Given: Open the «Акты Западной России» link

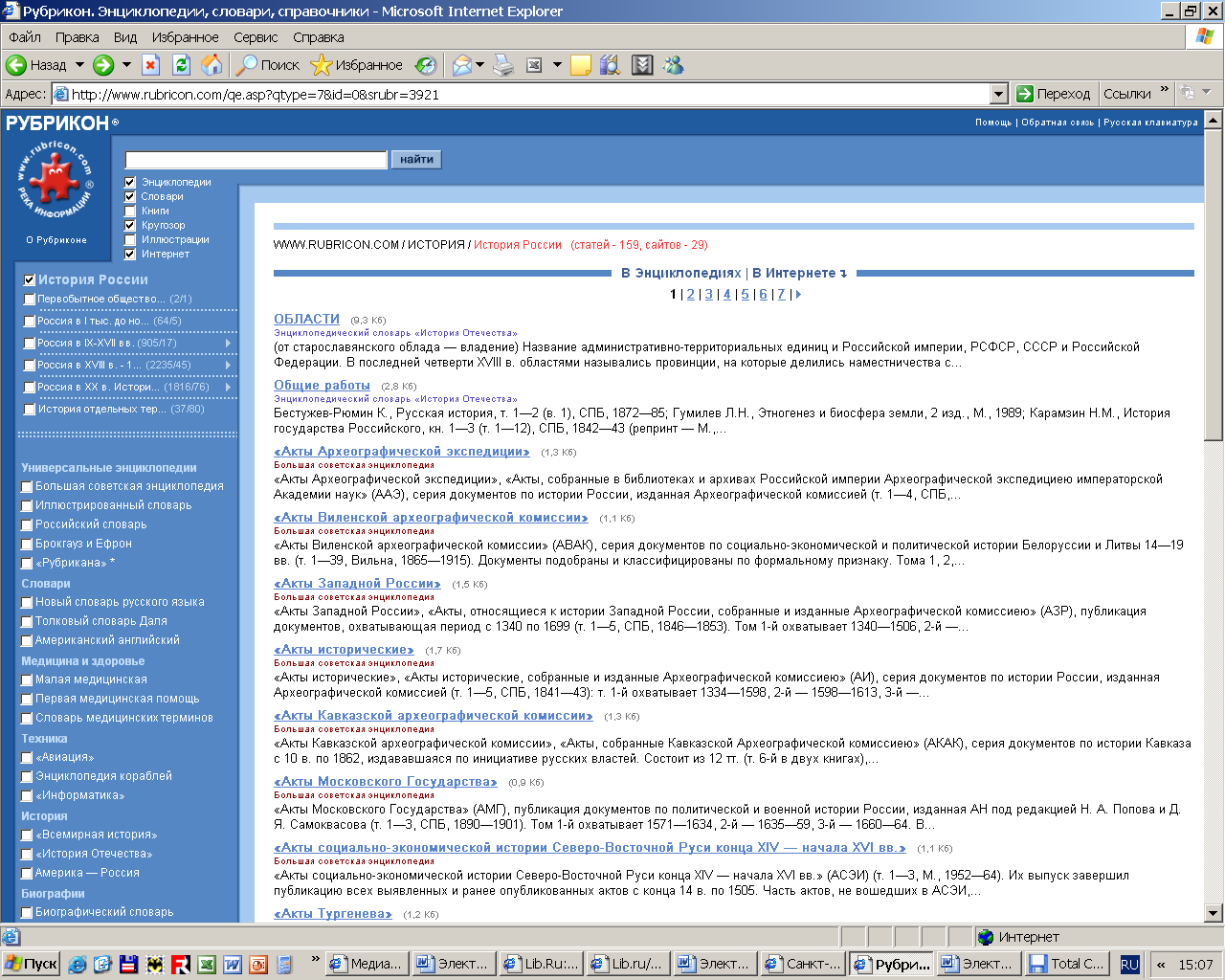Looking at the screenshot, I should [x=357, y=583].
